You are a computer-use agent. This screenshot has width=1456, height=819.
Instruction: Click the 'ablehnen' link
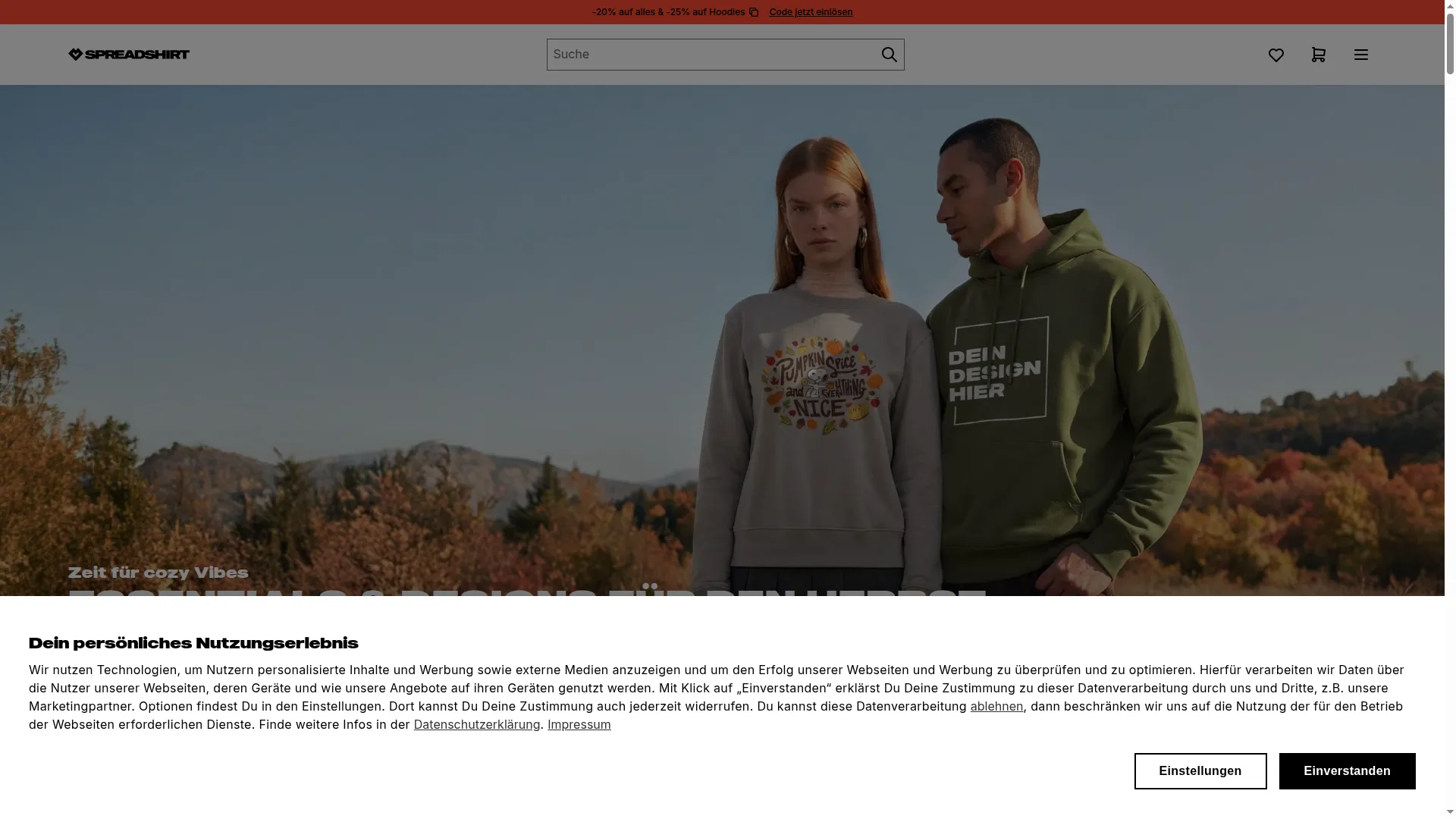996,706
